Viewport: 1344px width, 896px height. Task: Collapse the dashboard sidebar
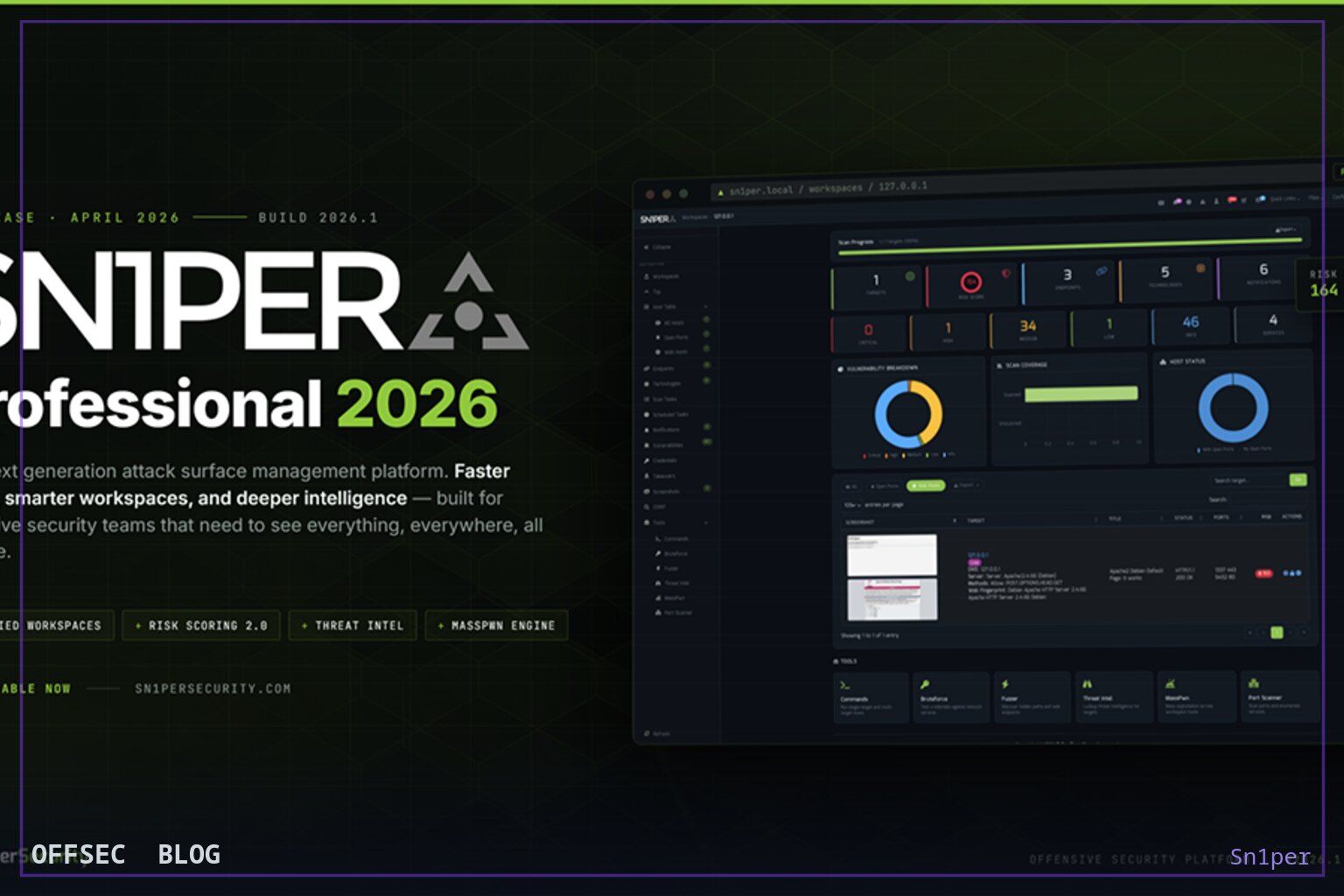click(x=658, y=247)
